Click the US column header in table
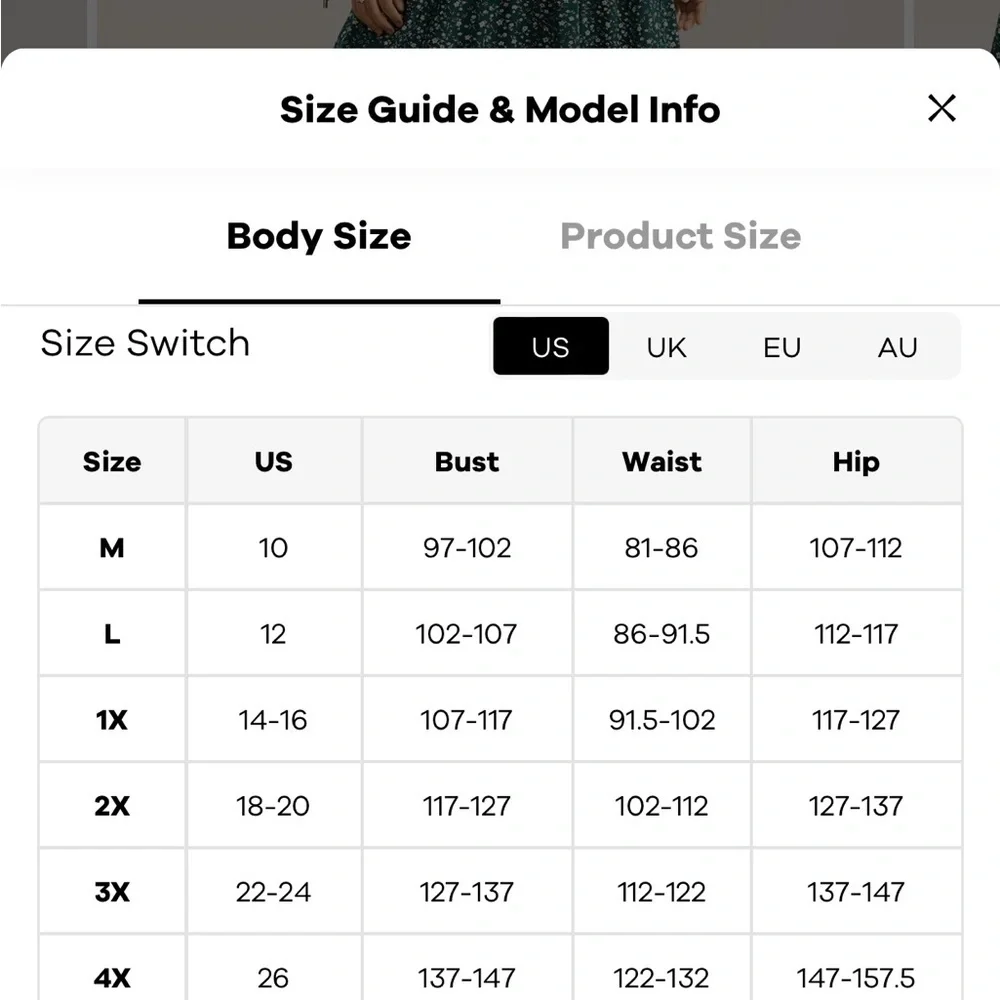The image size is (1000, 1000). [x=273, y=462]
